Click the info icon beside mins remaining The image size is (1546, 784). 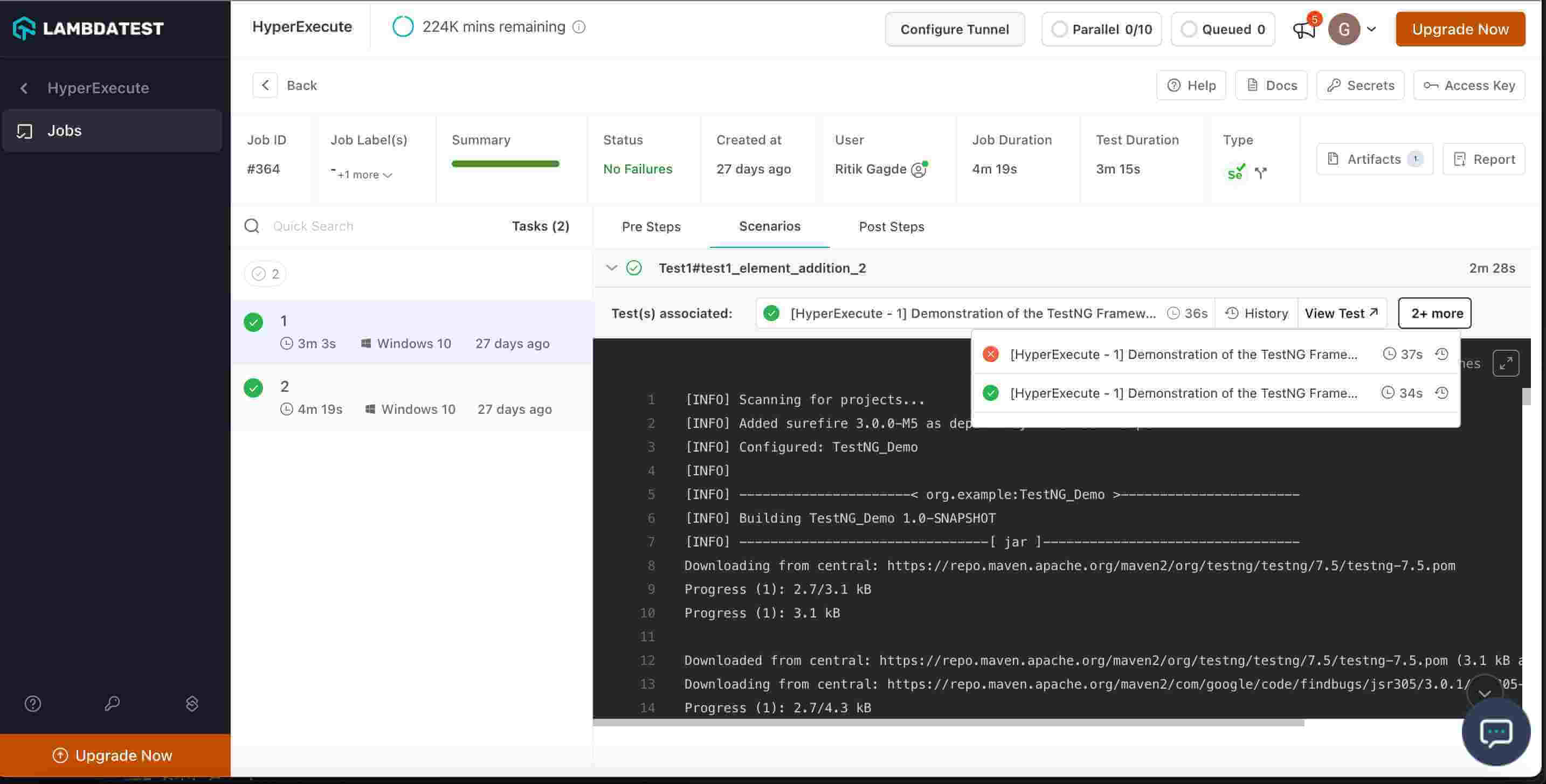(578, 27)
